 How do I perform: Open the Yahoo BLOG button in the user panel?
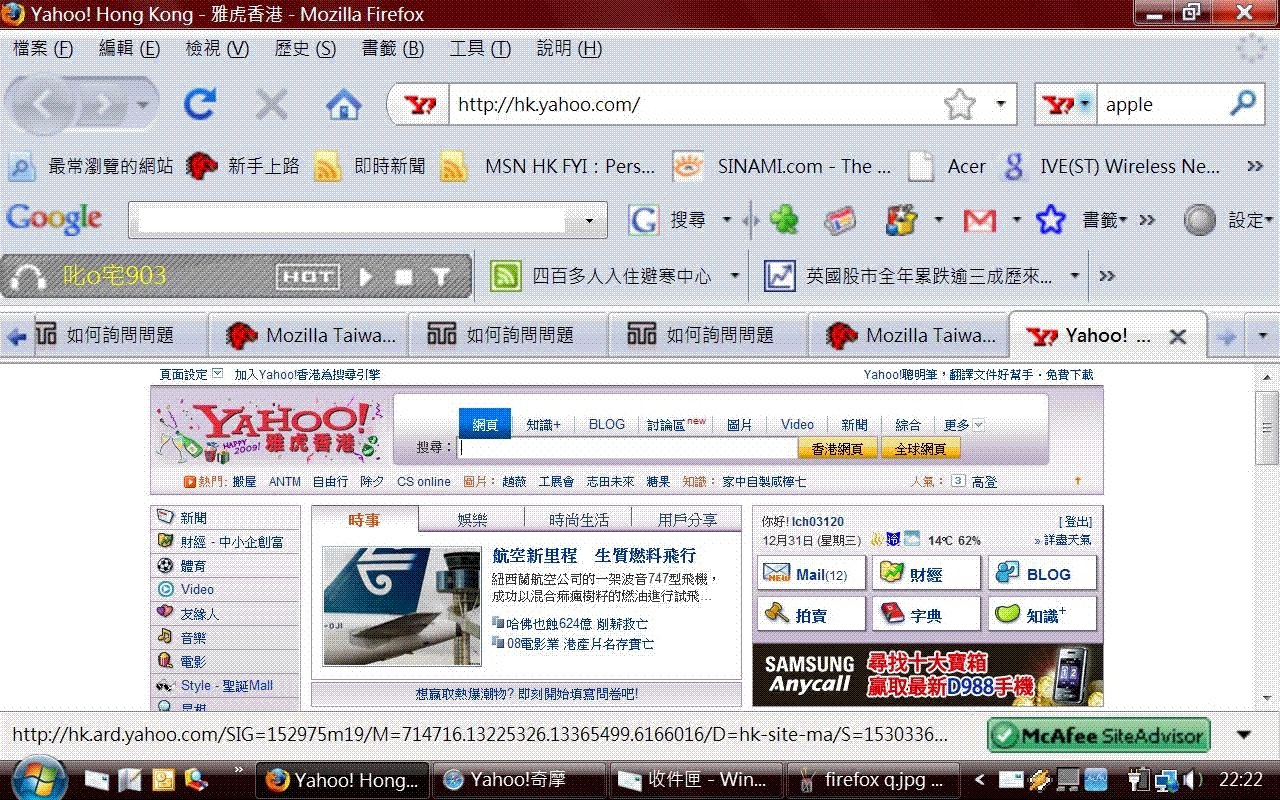pyautogui.click(x=1042, y=574)
